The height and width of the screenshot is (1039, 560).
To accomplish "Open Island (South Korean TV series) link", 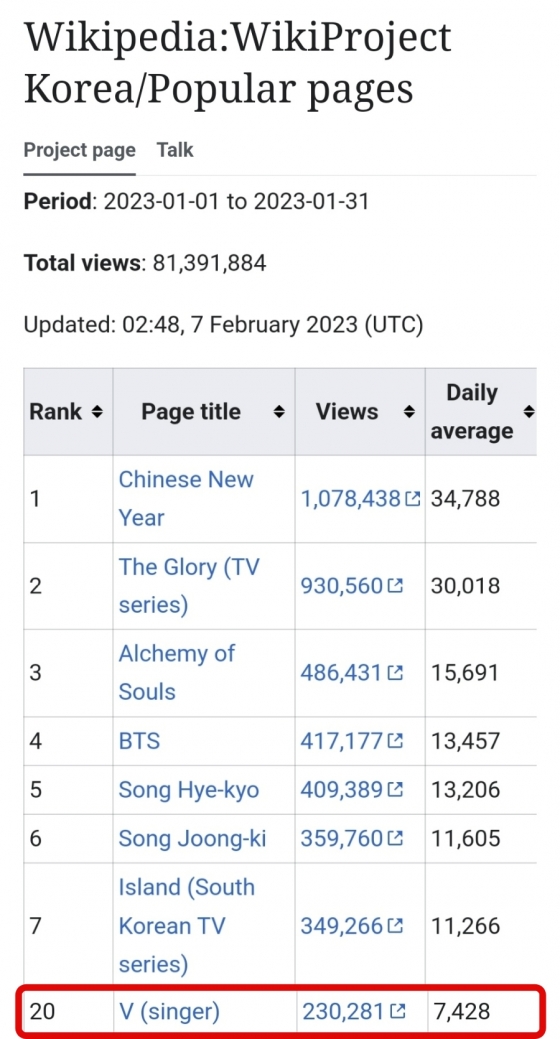I will (186, 926).
